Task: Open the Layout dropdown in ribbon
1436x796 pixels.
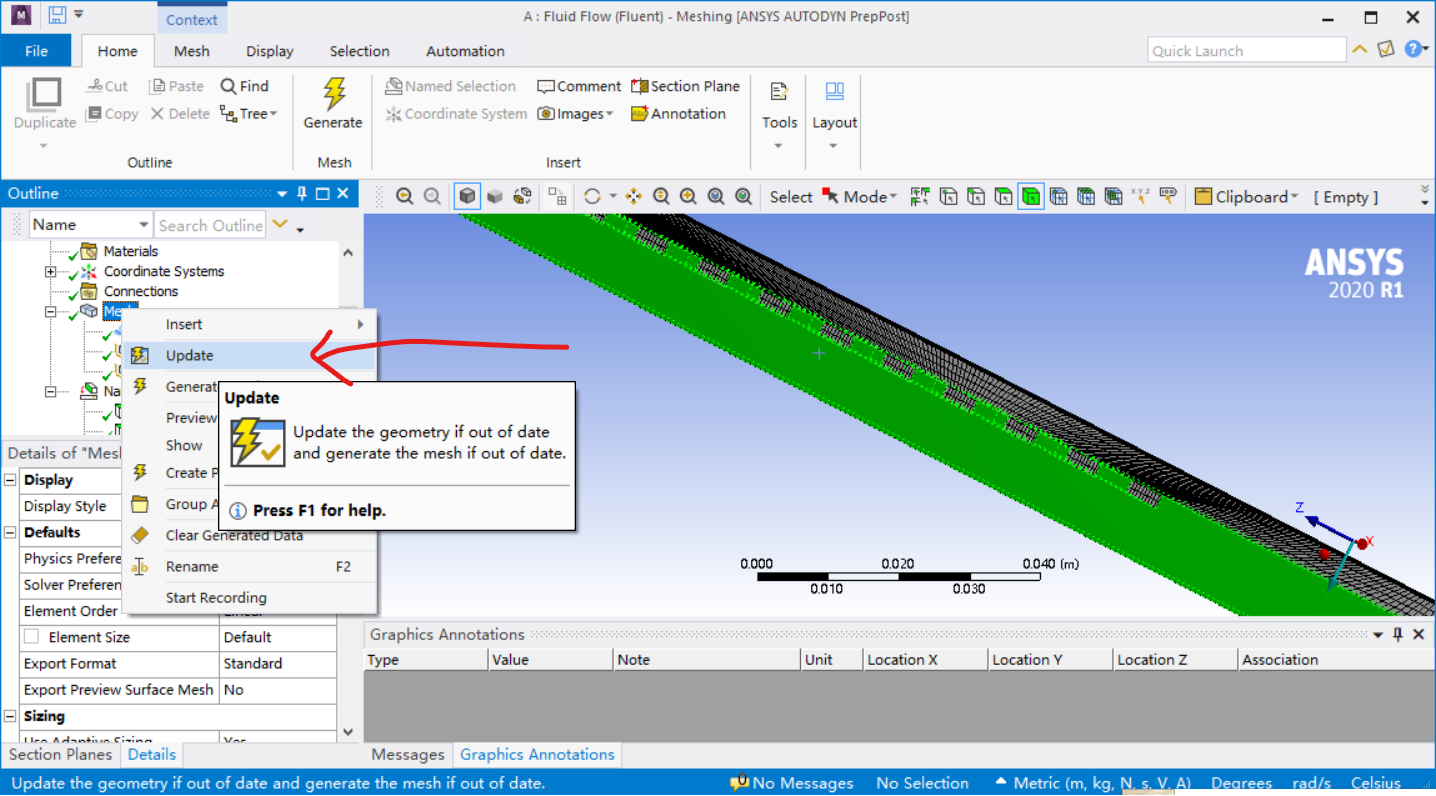Action: coord(834,146)
